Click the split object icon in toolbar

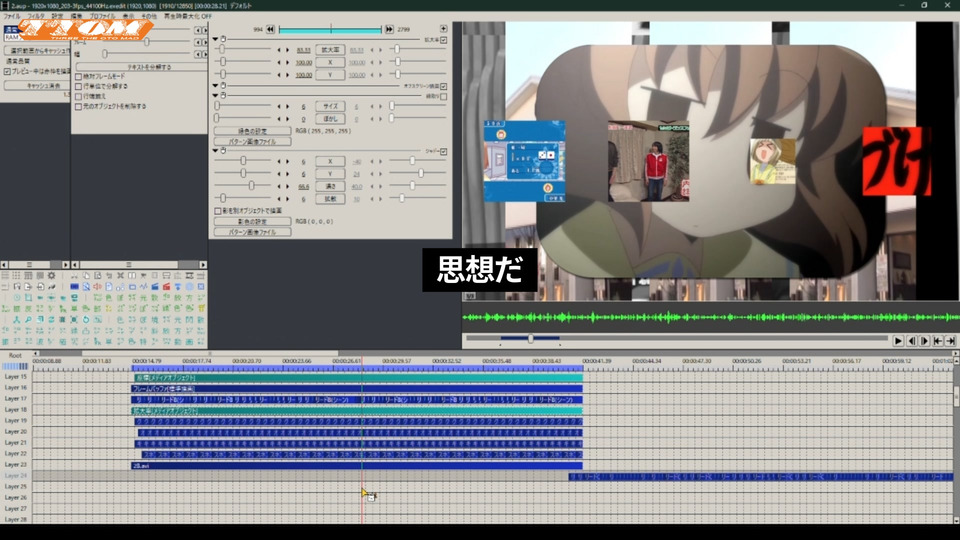[132, 276]
